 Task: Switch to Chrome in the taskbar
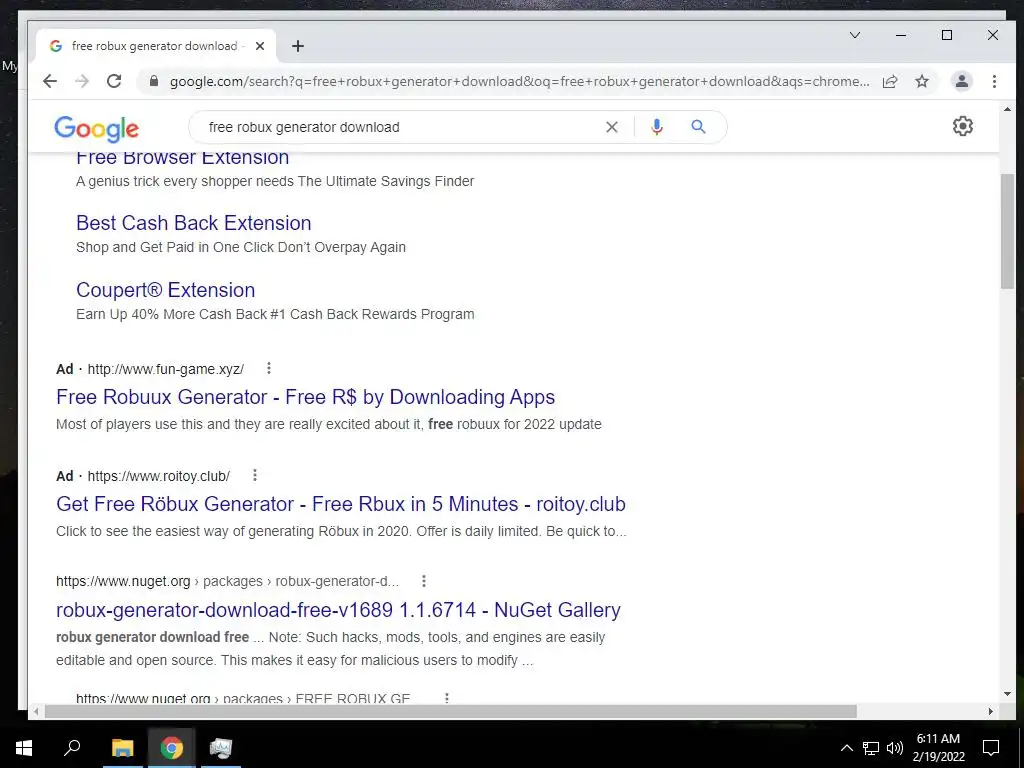pyautogui.click(x=172, y=748)
